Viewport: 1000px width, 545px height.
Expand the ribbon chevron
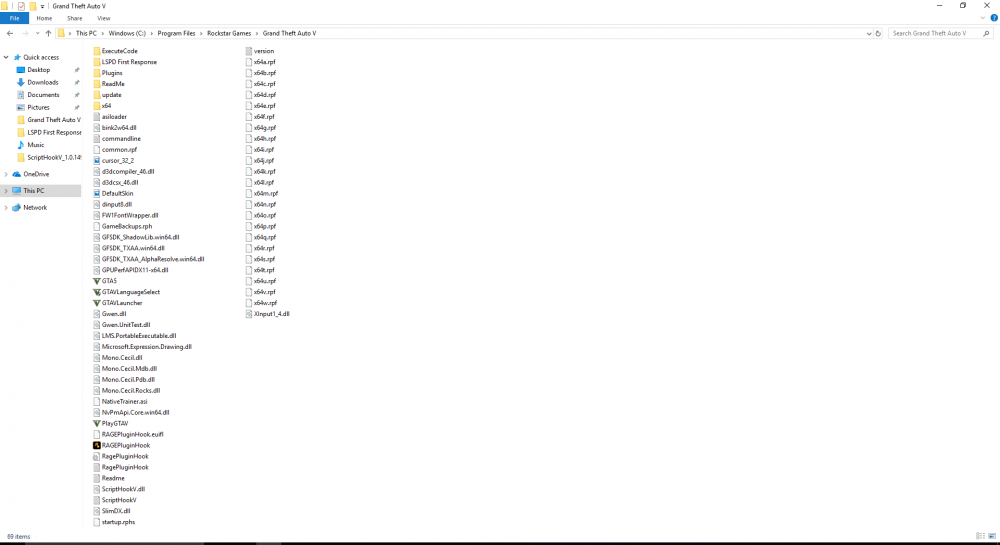983,18
